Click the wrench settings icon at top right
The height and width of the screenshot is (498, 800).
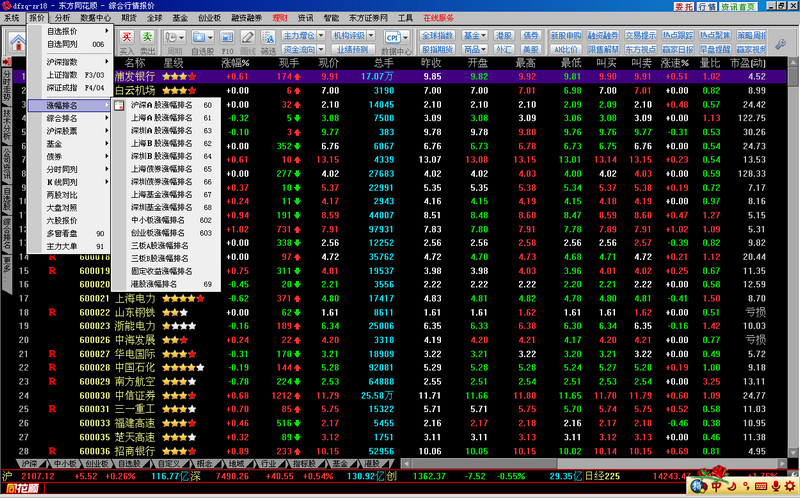[781, 42]
